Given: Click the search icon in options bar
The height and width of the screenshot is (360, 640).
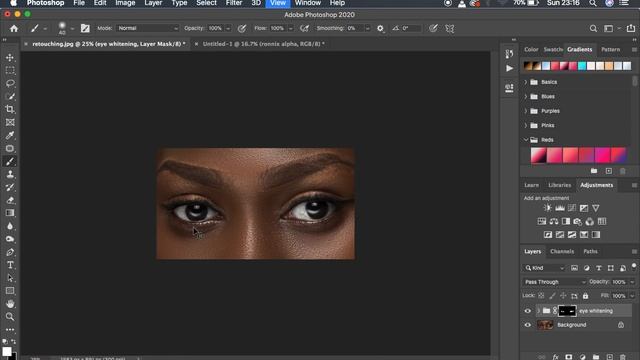Looking at the screenshot, I should (x=593, y=28).
